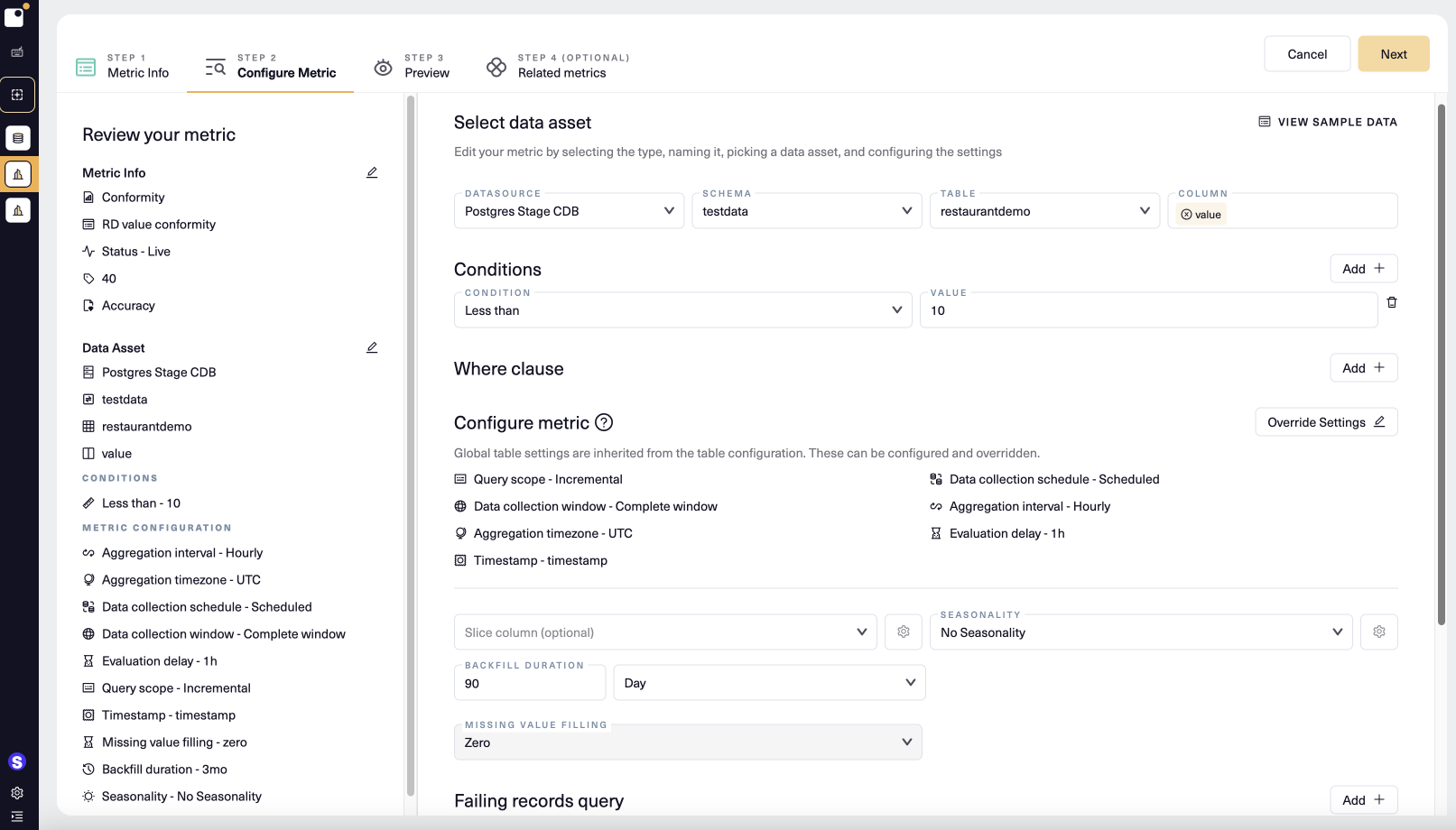1456x830 pixels.
Task: Remove the value column chip
Action: [1187, 215]
